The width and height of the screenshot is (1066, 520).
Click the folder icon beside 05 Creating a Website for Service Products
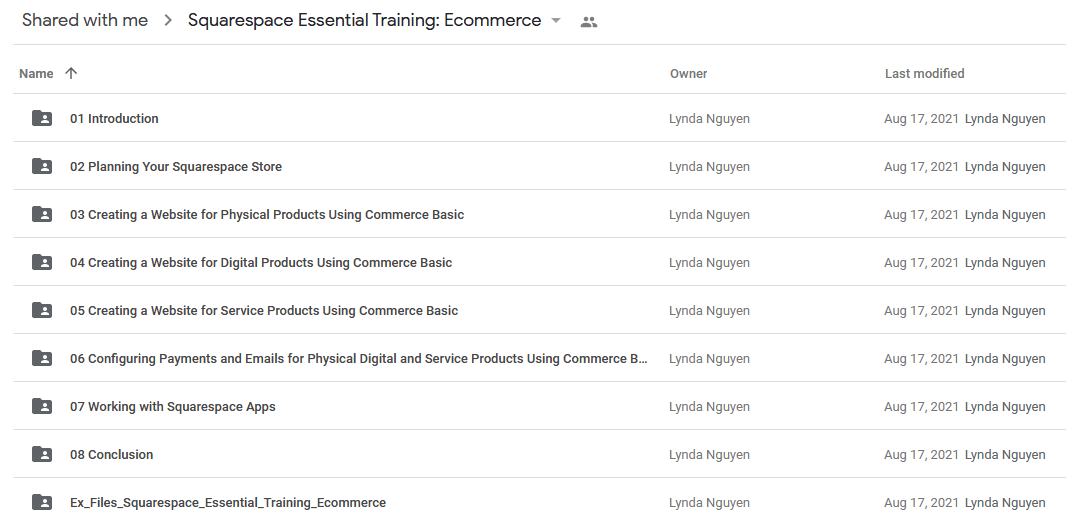point(41,311)
